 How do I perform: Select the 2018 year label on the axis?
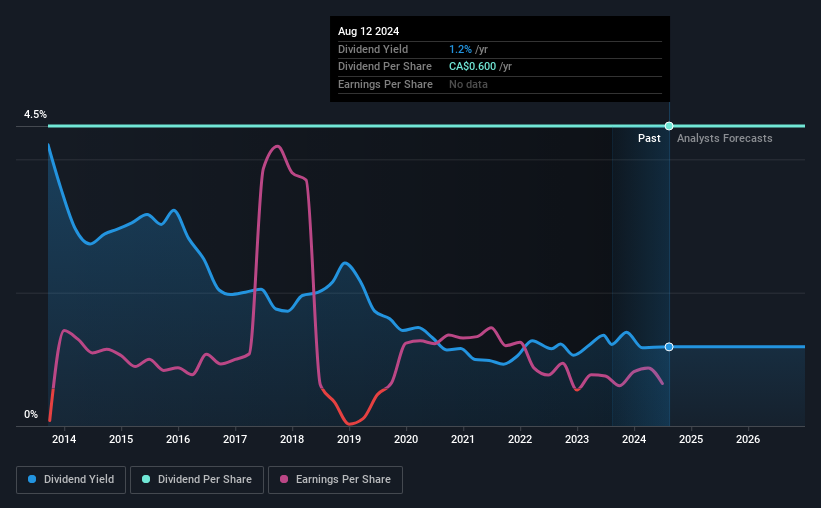coord(292,439)
